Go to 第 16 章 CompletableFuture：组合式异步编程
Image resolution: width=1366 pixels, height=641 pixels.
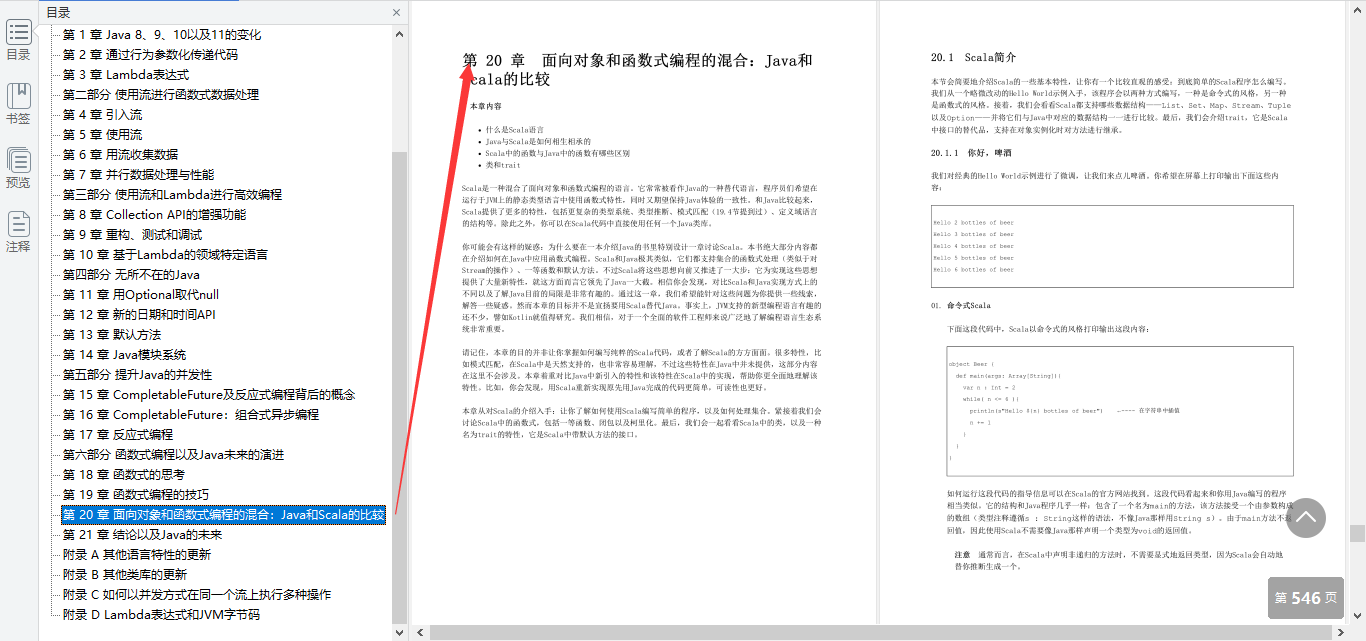click(191, 414)
